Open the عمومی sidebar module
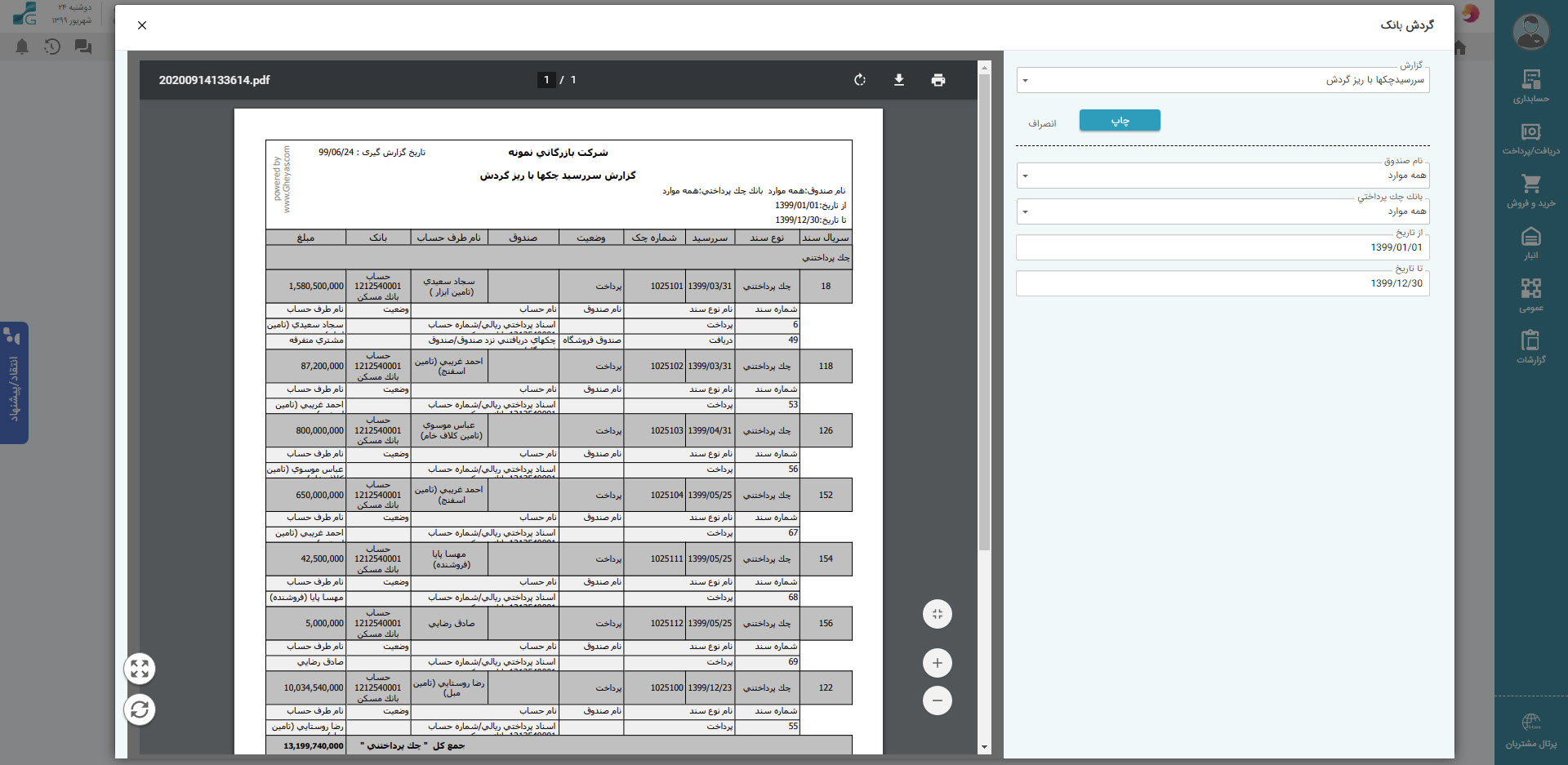 1530,296
